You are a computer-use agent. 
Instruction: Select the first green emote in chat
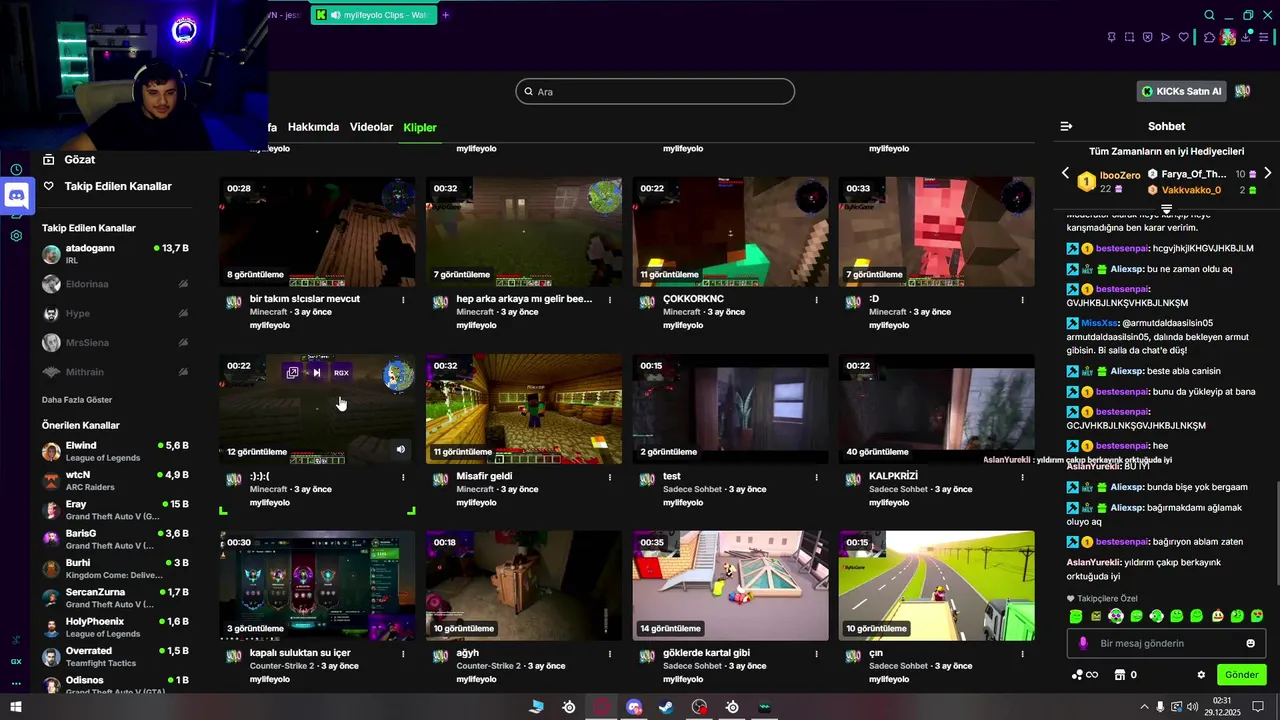1076,616
